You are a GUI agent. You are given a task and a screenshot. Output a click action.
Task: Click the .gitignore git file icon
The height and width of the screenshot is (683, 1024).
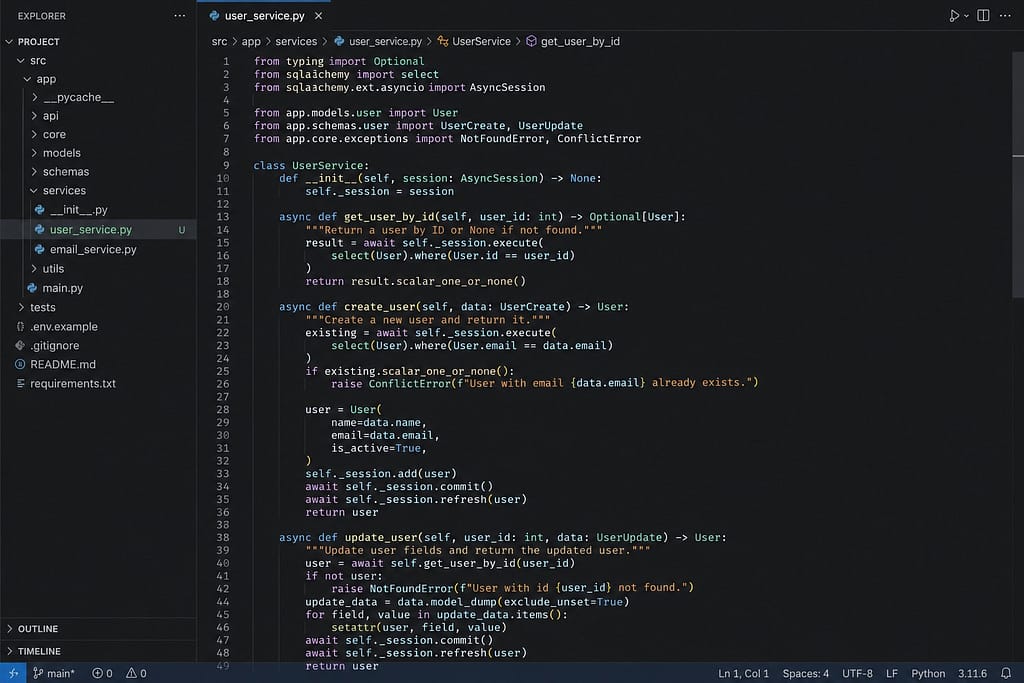[20, 345]
